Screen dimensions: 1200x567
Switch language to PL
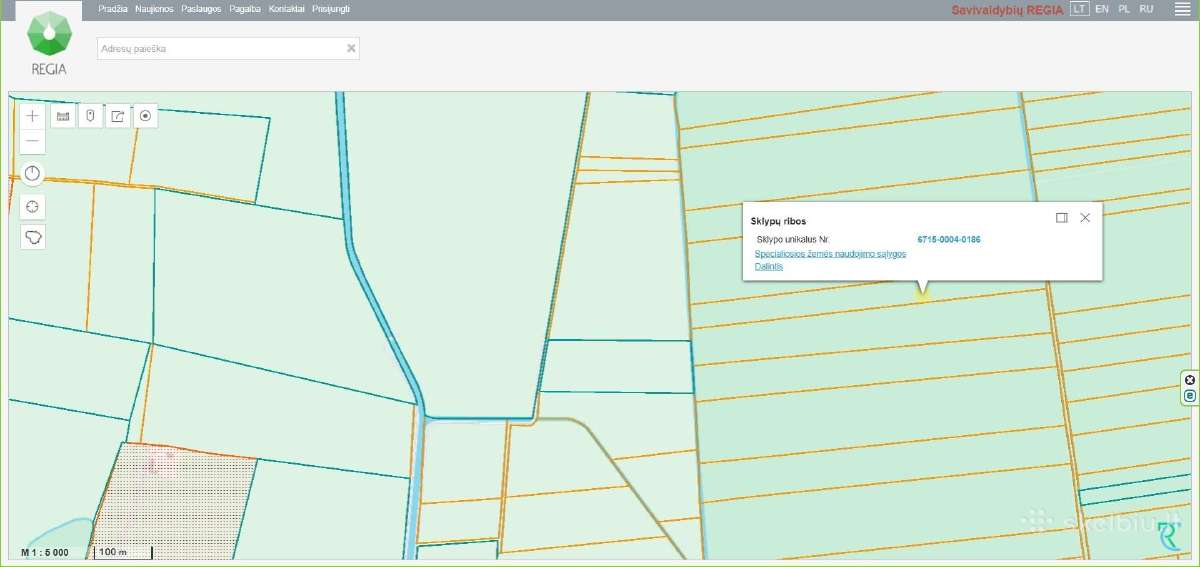pos(1124,8)
